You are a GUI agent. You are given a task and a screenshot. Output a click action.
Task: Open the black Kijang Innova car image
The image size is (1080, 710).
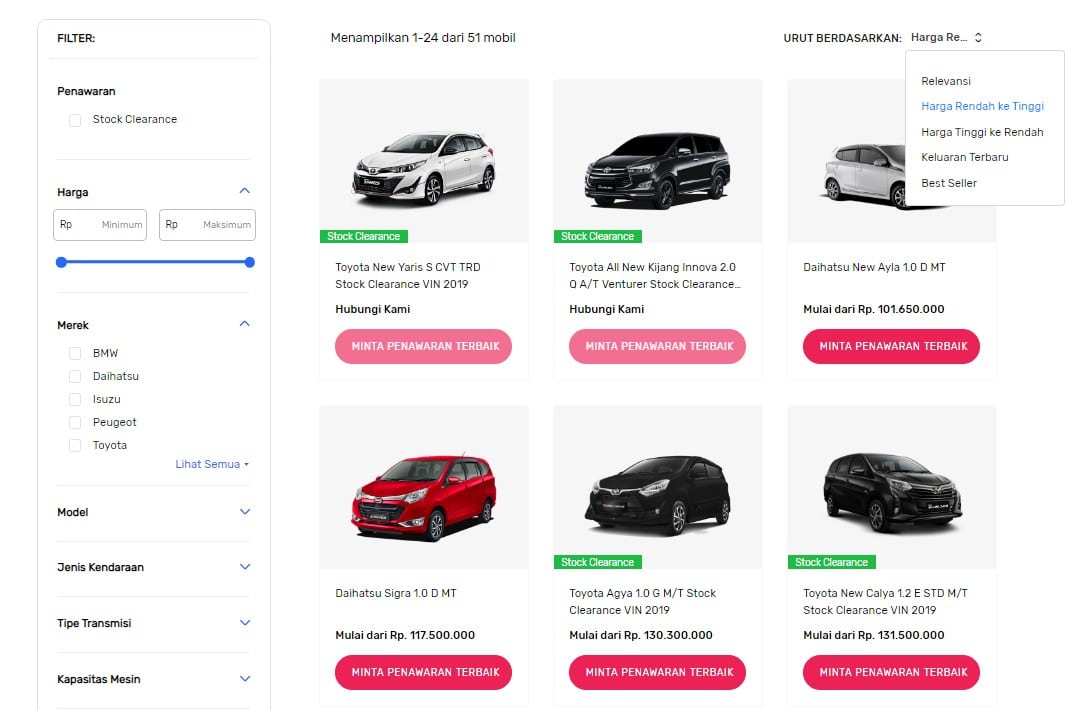tap(658, 170)
